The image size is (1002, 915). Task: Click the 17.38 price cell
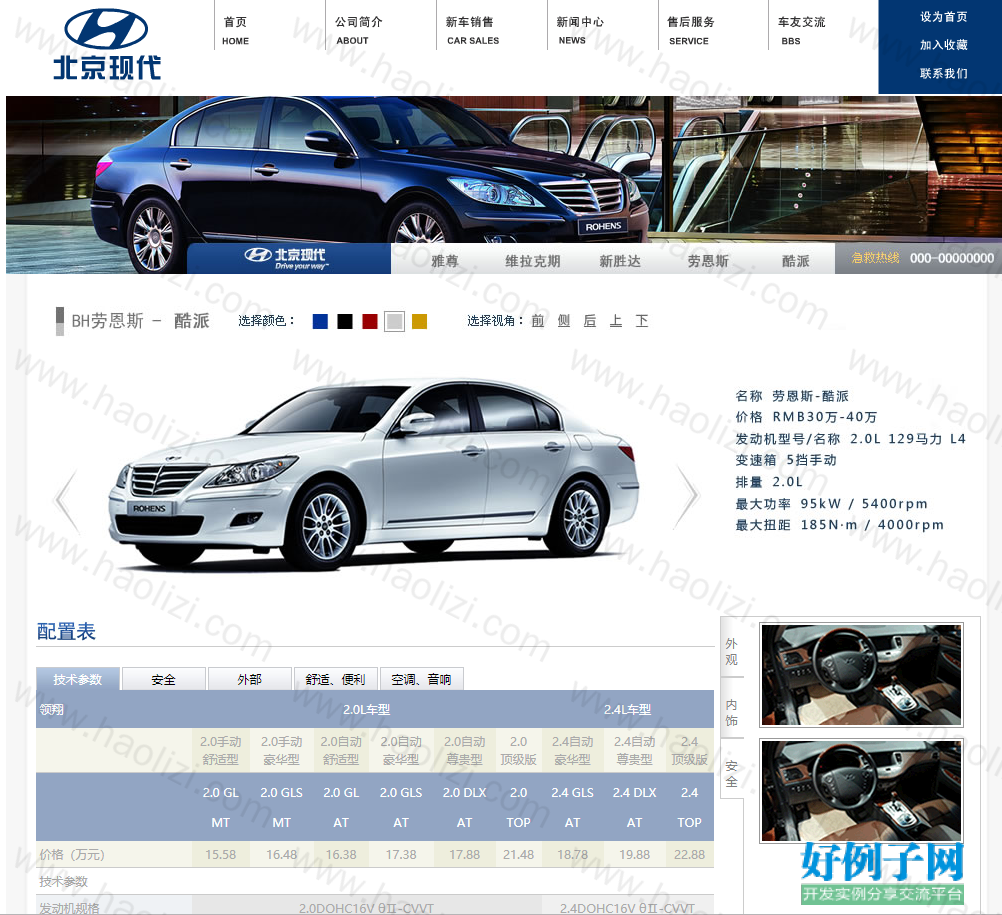click(x=401, y=854)
